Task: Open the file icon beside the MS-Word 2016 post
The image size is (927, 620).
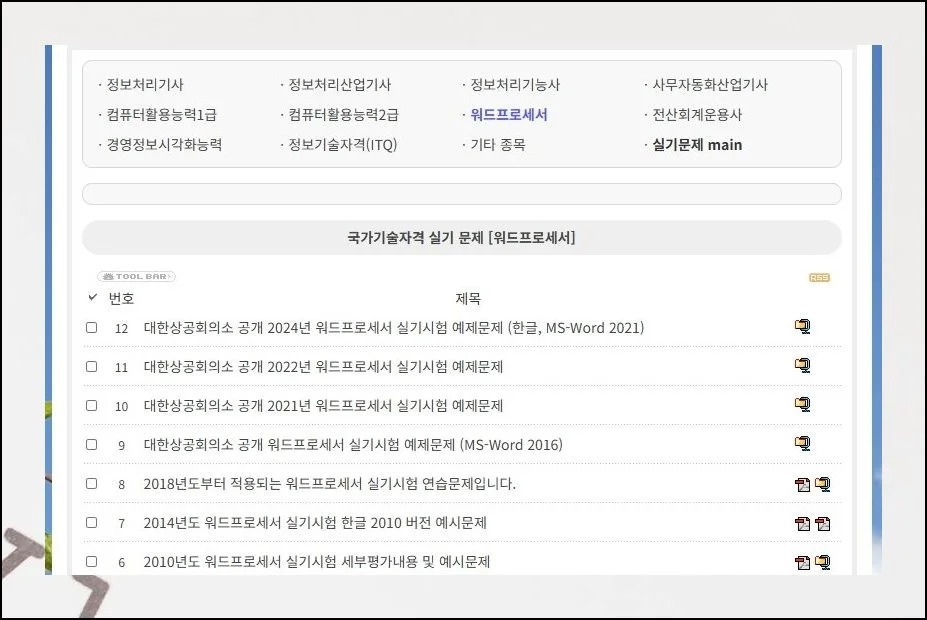Action: [804, 444]
